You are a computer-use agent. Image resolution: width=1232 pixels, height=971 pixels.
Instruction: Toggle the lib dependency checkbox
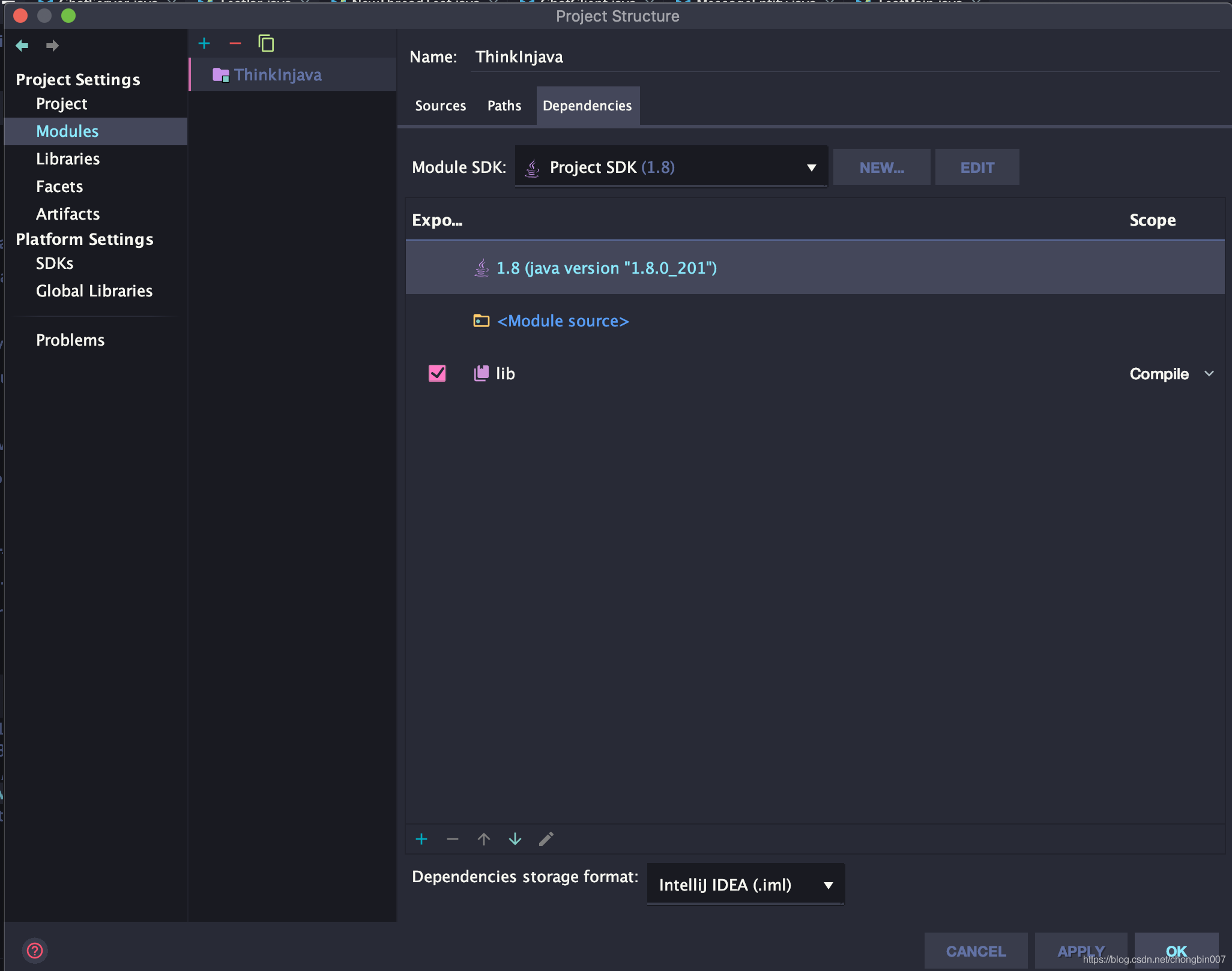point(436,373)
